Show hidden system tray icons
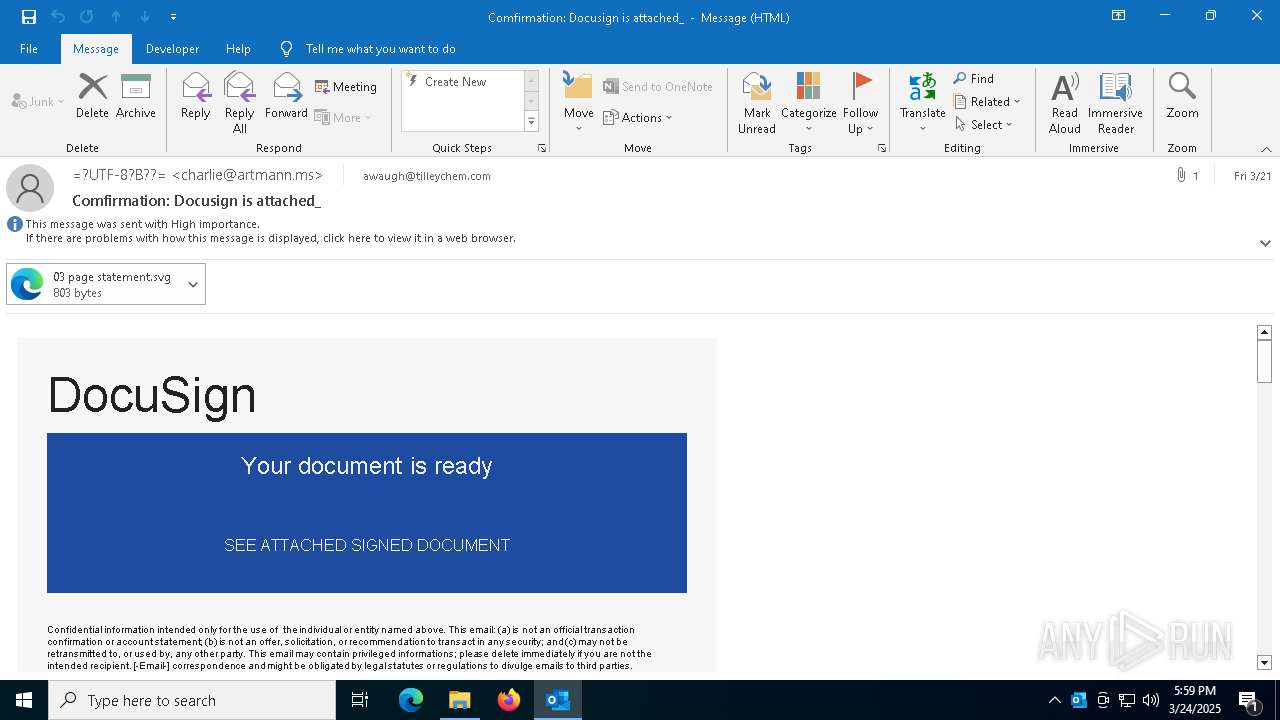The width and height of the screenshot is (1280, 720). coord(1054,700)
